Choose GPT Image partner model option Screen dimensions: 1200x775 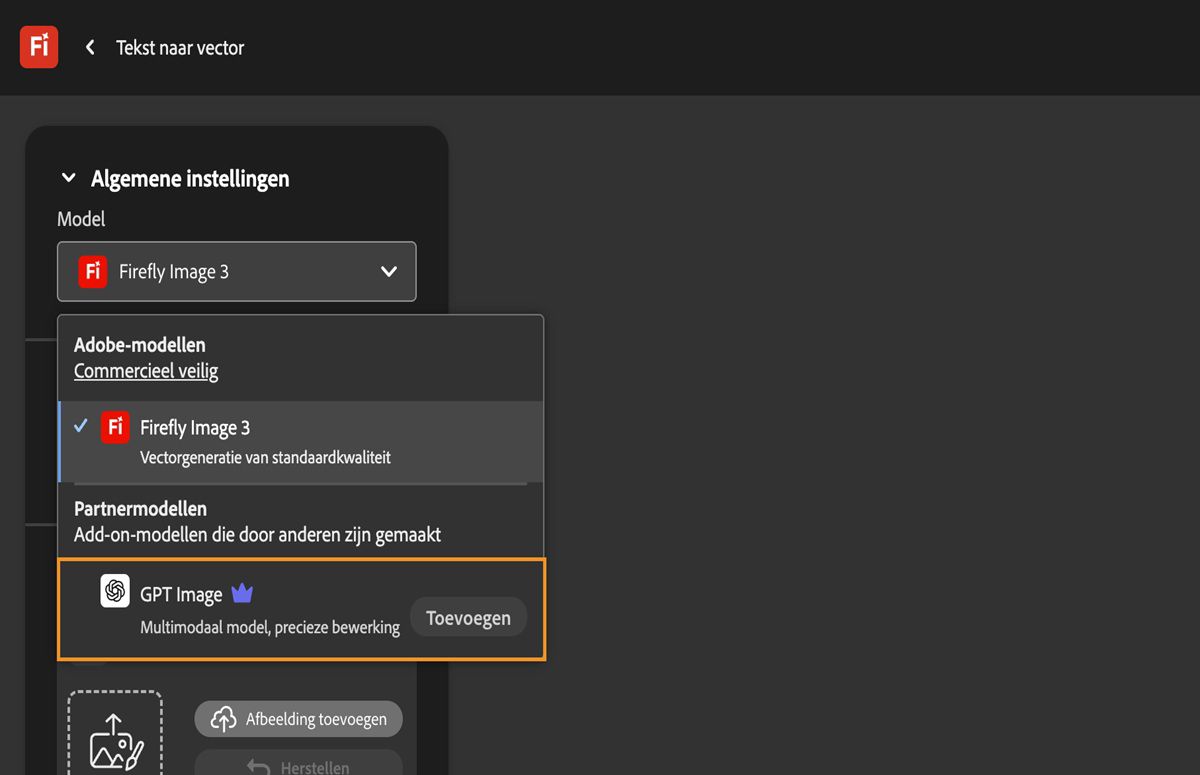(x=301, y=609)
